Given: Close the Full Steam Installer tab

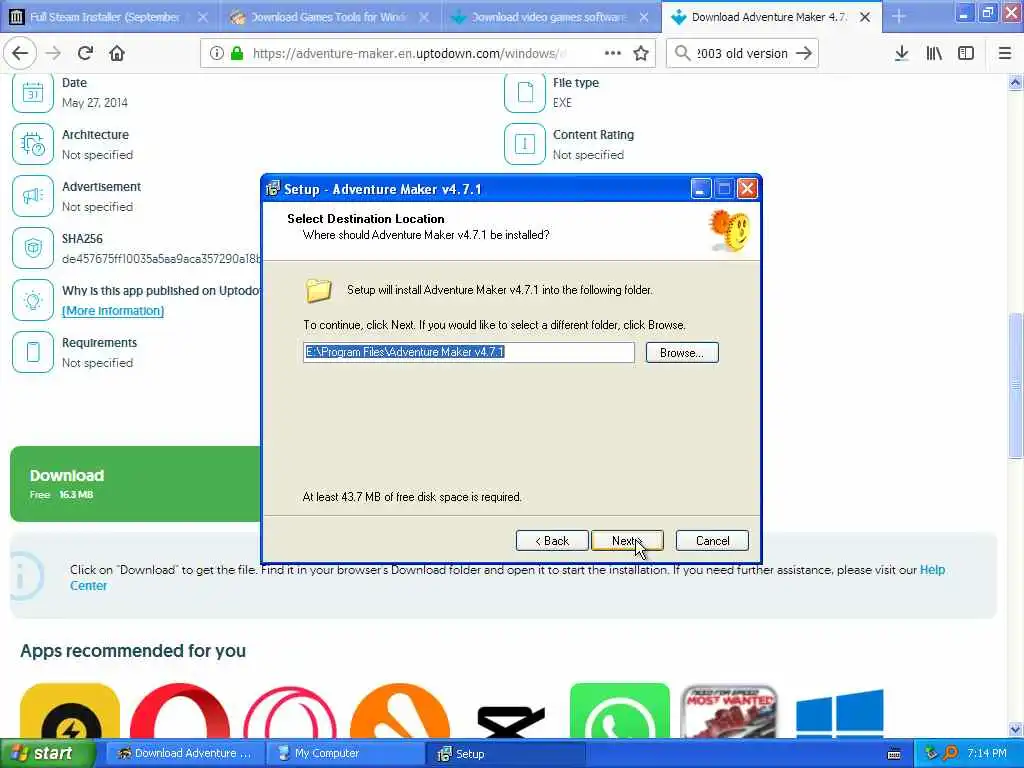Looking at the screenshot, I should (203, 17).
